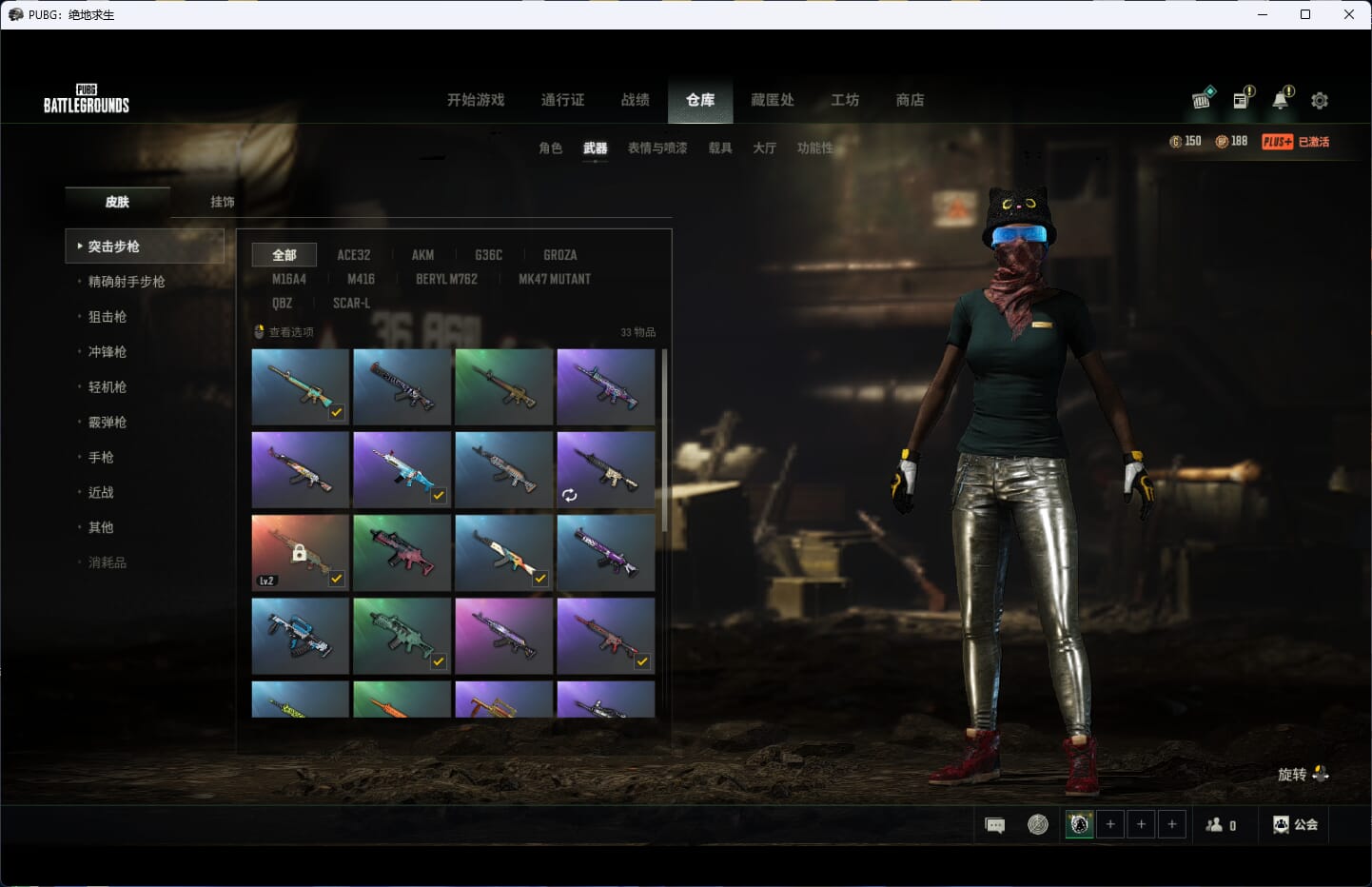This screenshot has width=1372, height=887.
Task: Click the last plus invite slot
Action: click(x=1172, y=824)
